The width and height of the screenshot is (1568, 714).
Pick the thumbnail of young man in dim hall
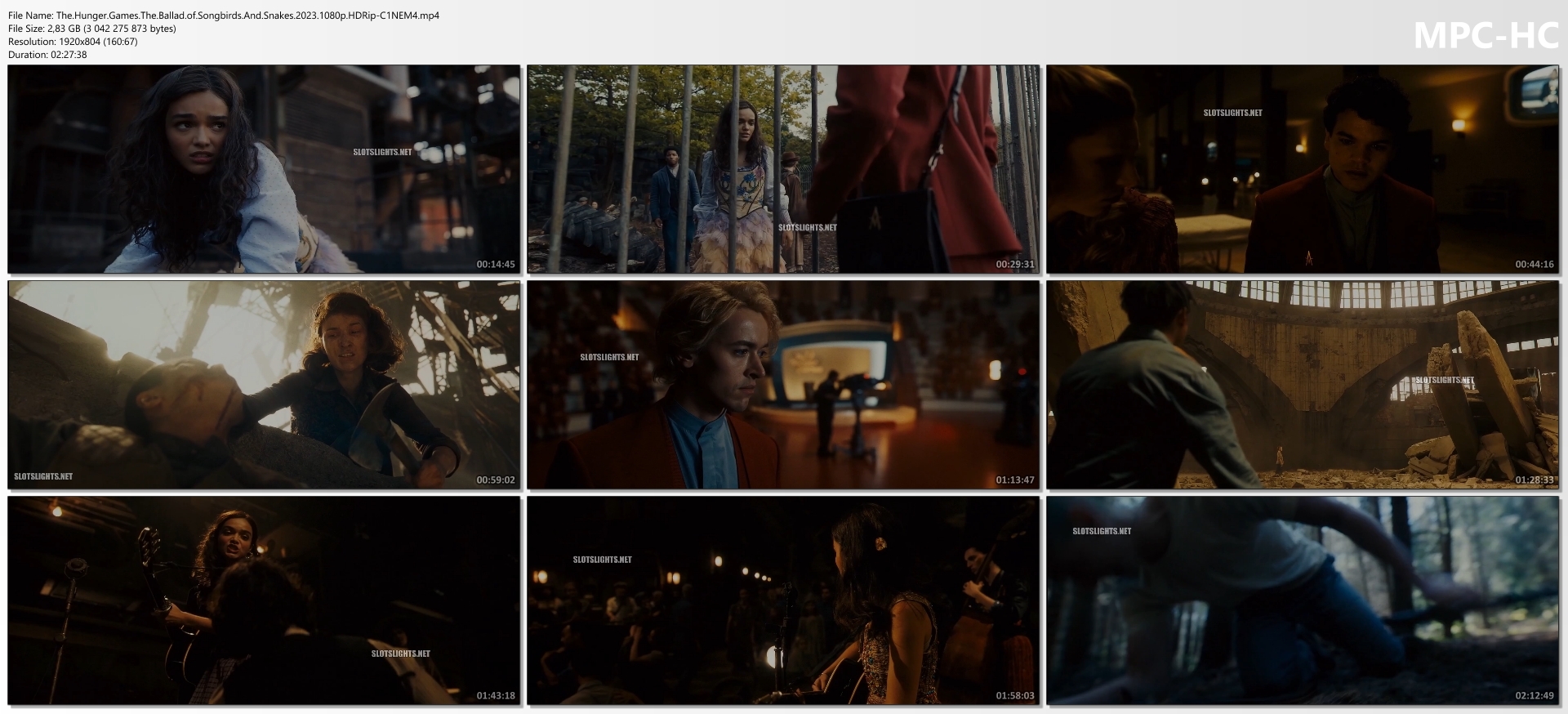(x=1303, y=169)
